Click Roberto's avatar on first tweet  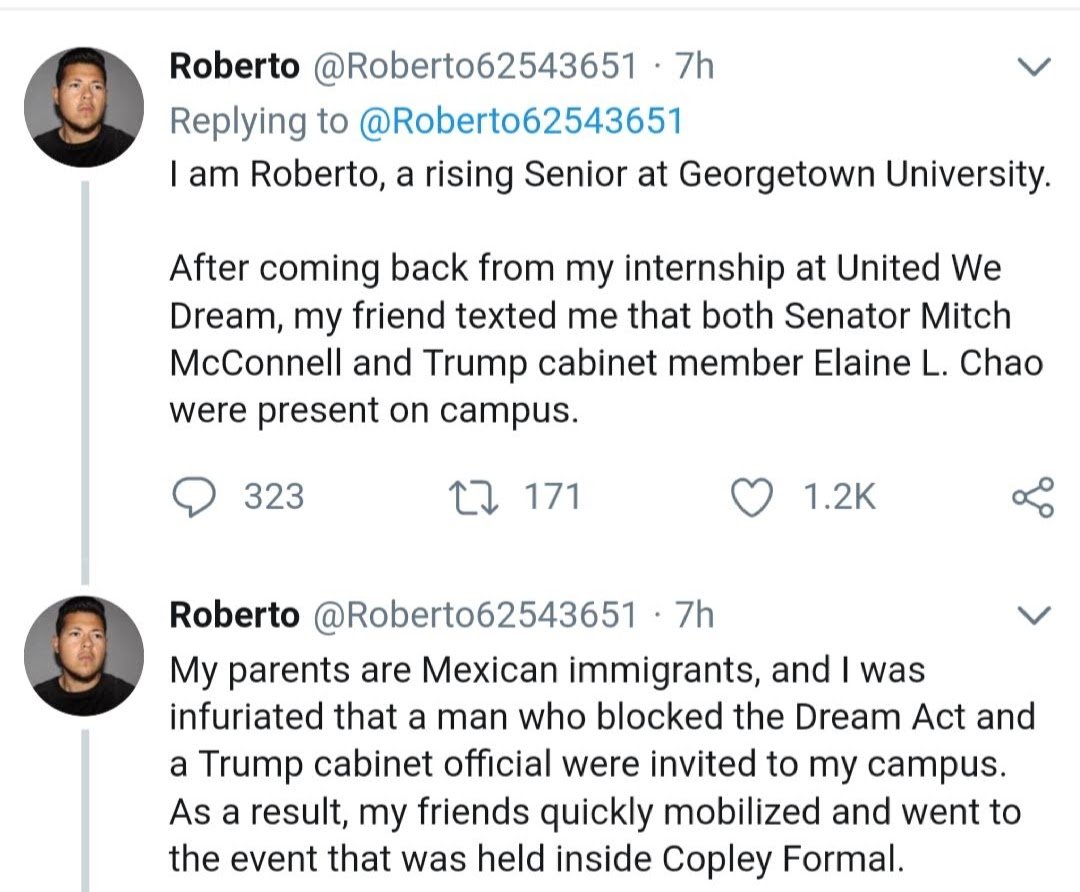click(84, 107)
